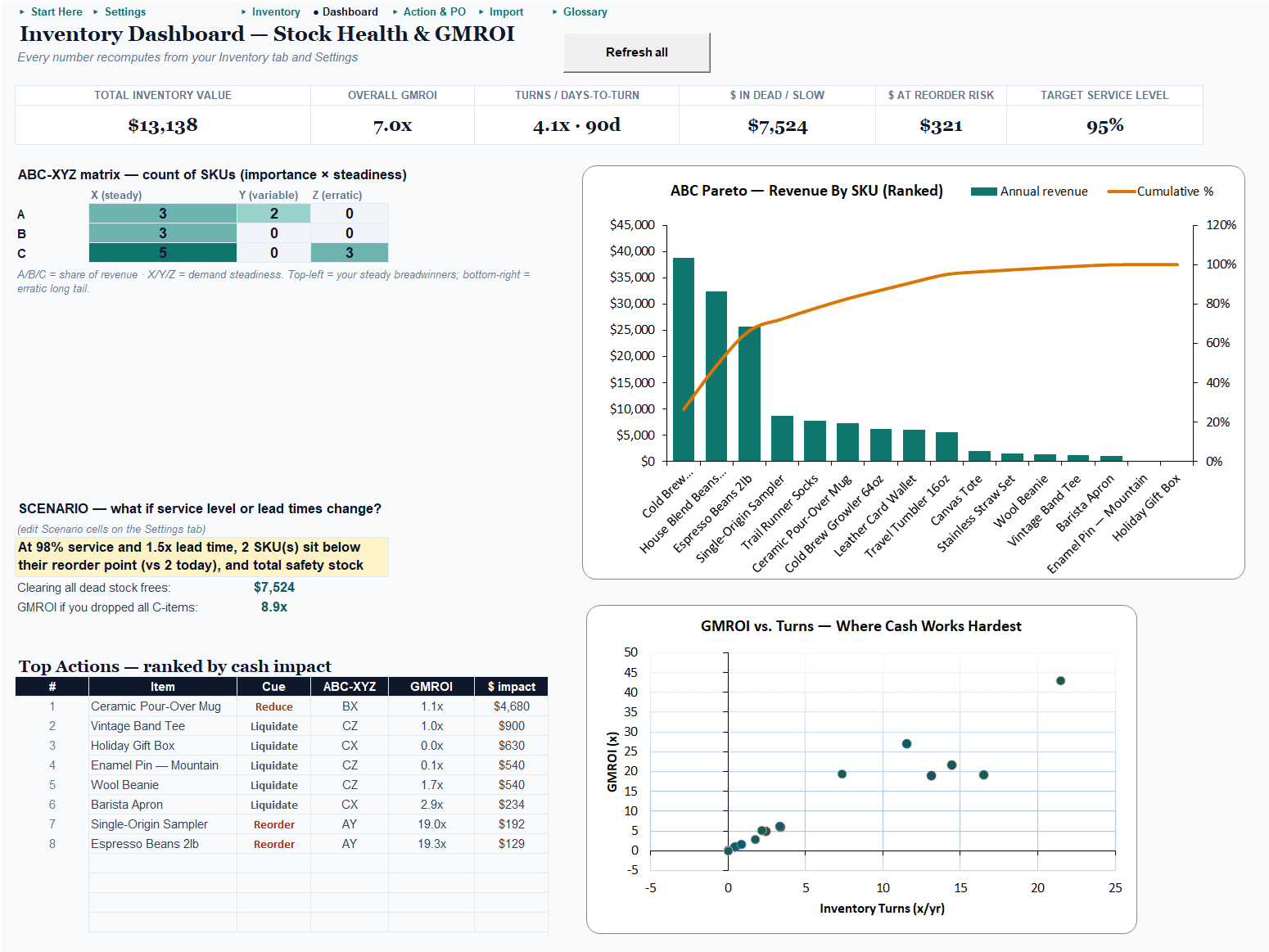The height and width of the screenshot is (952, 1269).
Task: Select the Vintage Band Tee item cell
Action: (163, 726)
